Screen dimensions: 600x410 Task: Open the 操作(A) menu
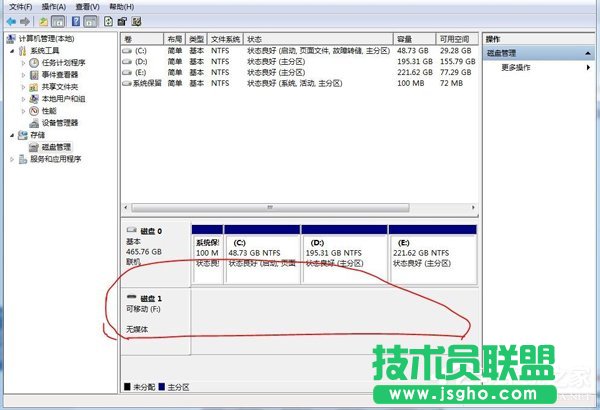(x=53, y=6)
